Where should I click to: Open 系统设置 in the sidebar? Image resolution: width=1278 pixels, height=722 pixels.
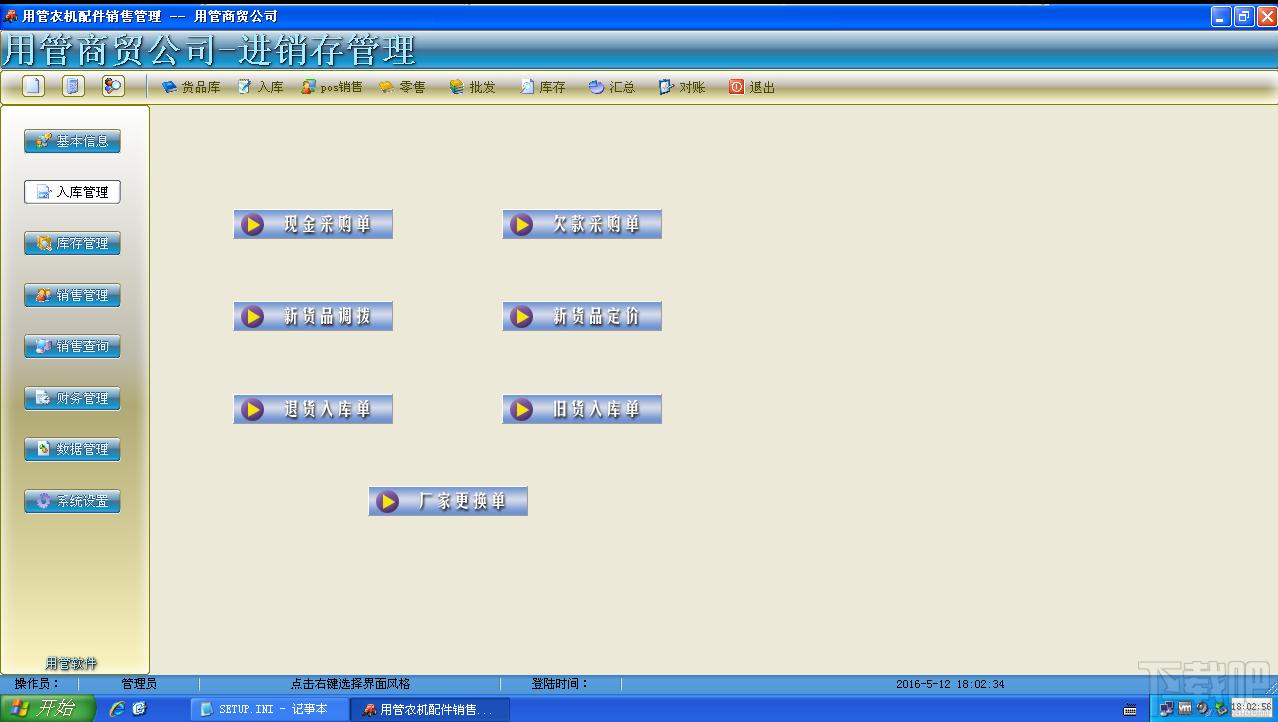[72, 501]
